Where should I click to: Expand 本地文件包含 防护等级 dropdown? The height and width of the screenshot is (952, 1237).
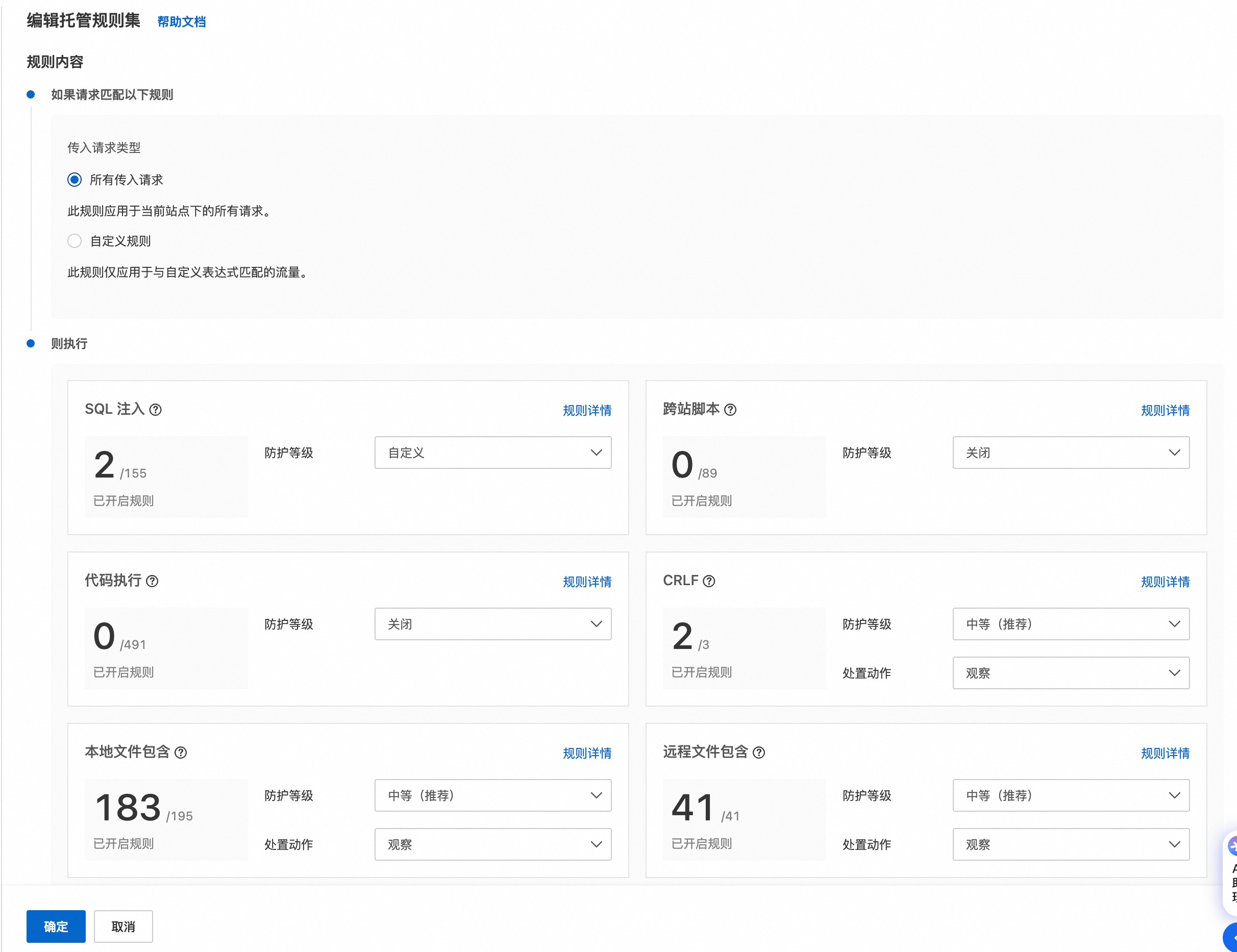(x=492, y=795)
